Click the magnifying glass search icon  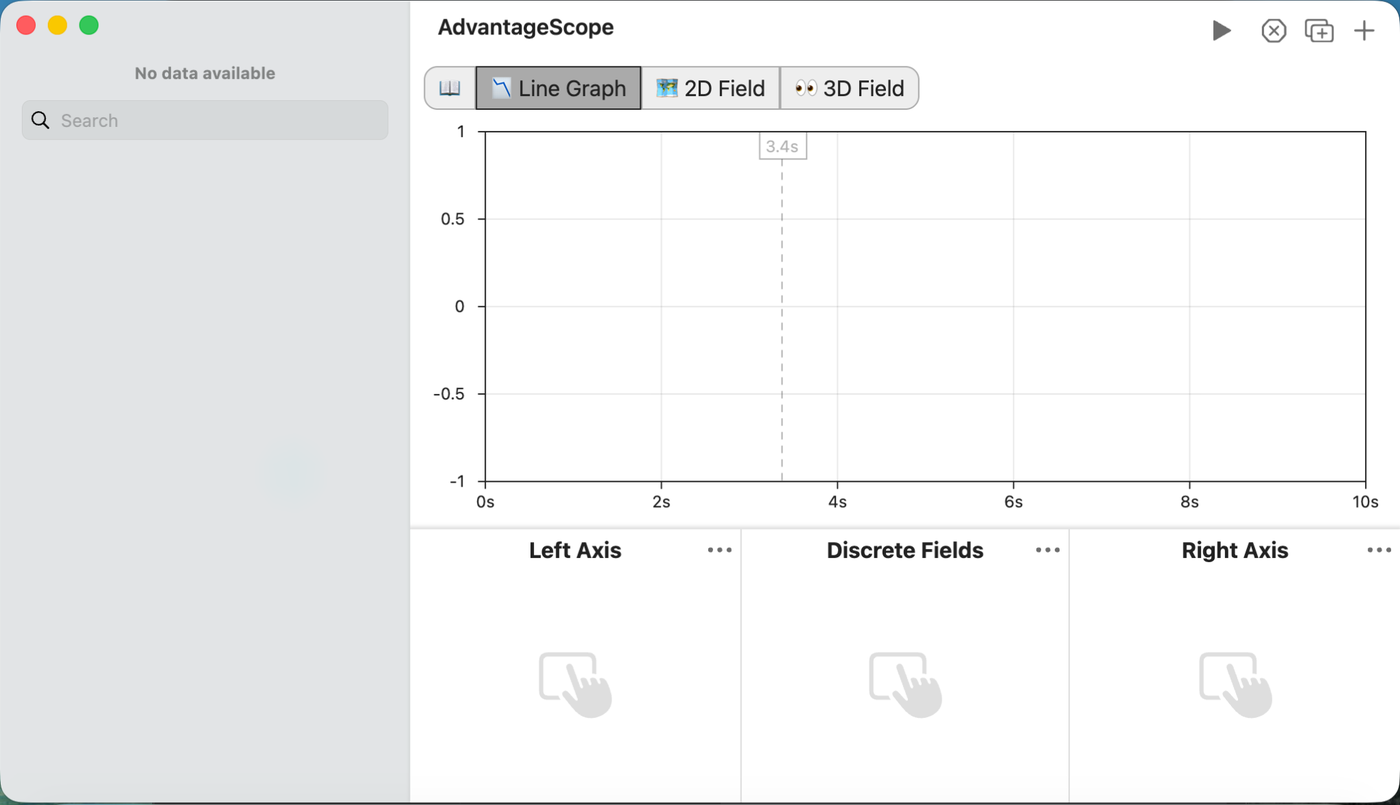[40, 120]
